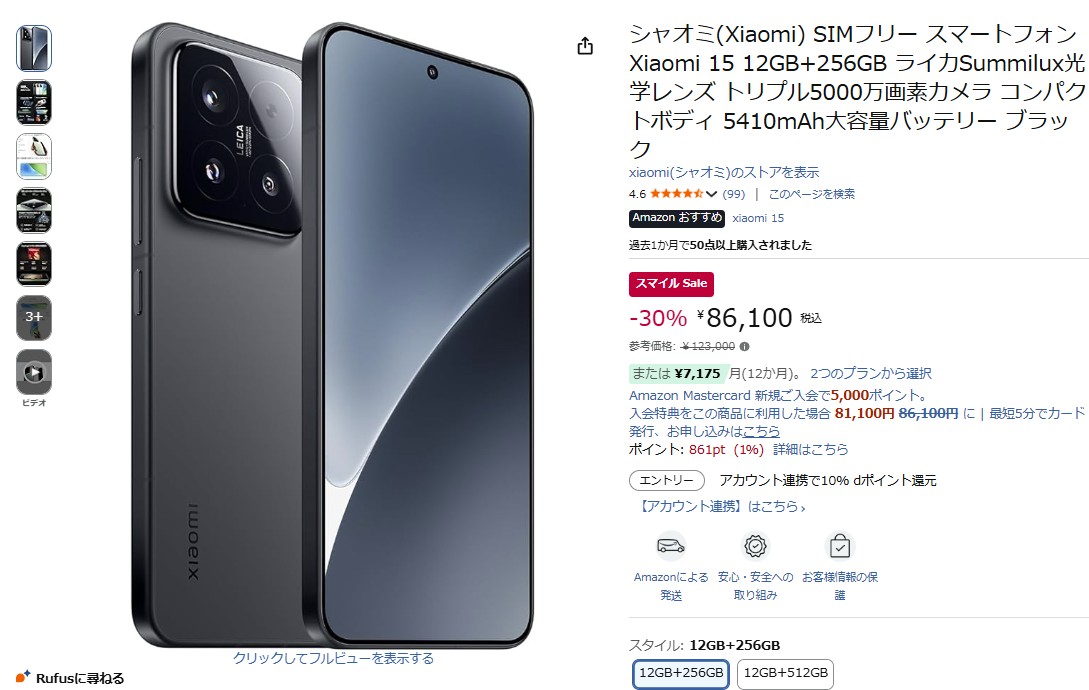Open point details 詳細はこちら link
The width and height of the screenshot is (1089, 690).
(810, 450)
